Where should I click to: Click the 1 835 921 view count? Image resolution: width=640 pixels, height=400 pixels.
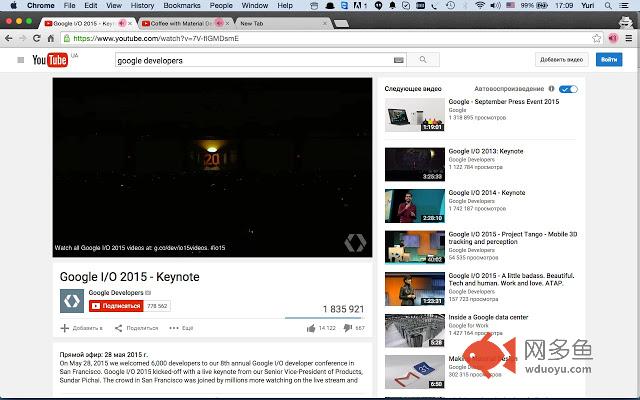point(343,309)
